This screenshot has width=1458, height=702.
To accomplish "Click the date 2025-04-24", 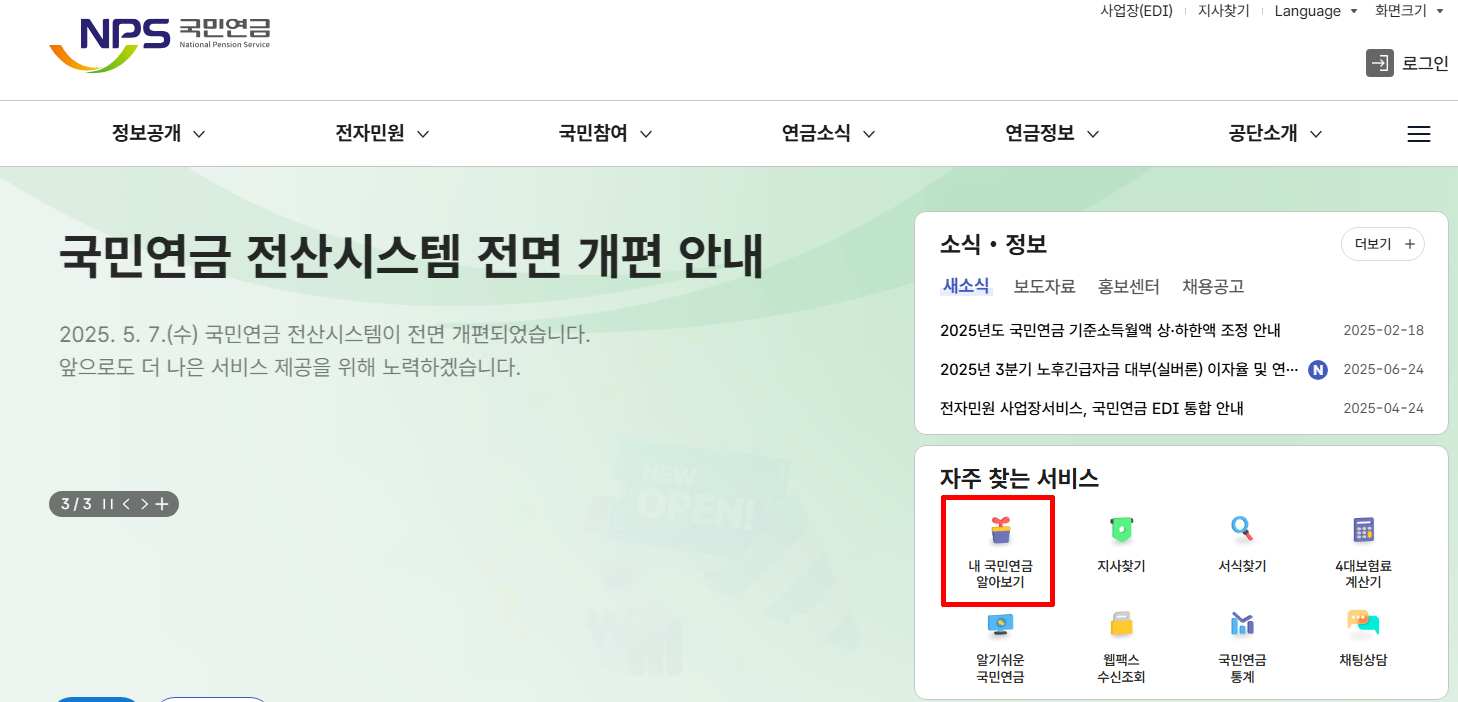I will tap(1383, 408).
